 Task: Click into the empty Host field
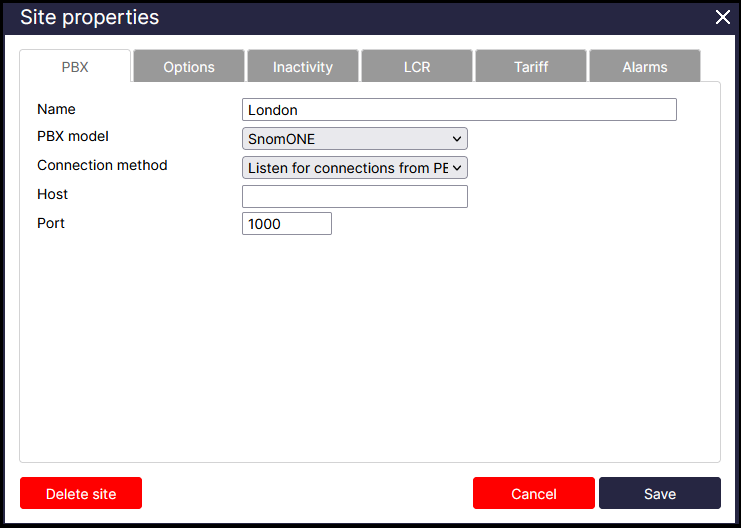click(x=355, y=197)
